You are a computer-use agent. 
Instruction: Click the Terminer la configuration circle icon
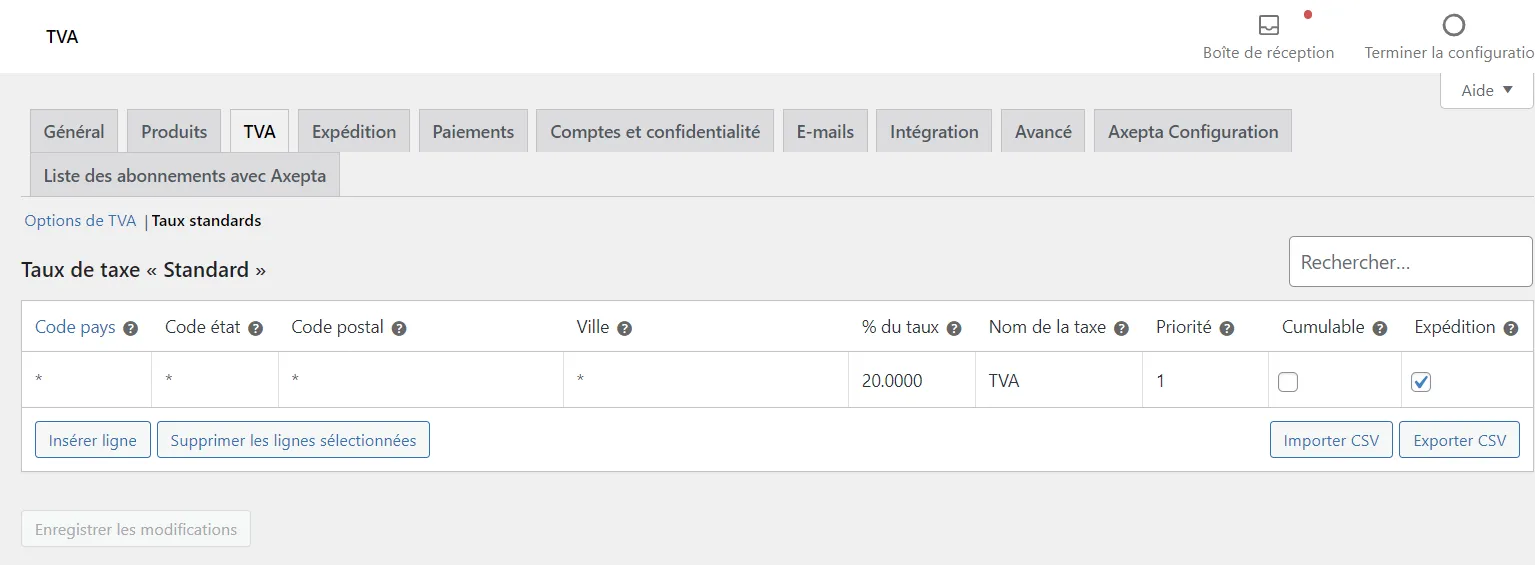1454,25
